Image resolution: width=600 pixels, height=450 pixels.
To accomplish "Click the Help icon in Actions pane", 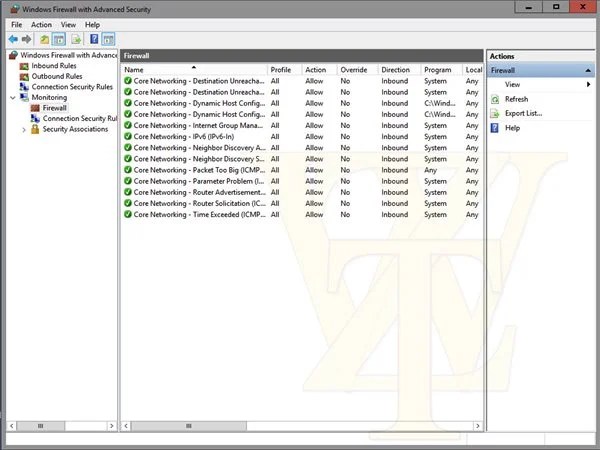I will 495,128.
